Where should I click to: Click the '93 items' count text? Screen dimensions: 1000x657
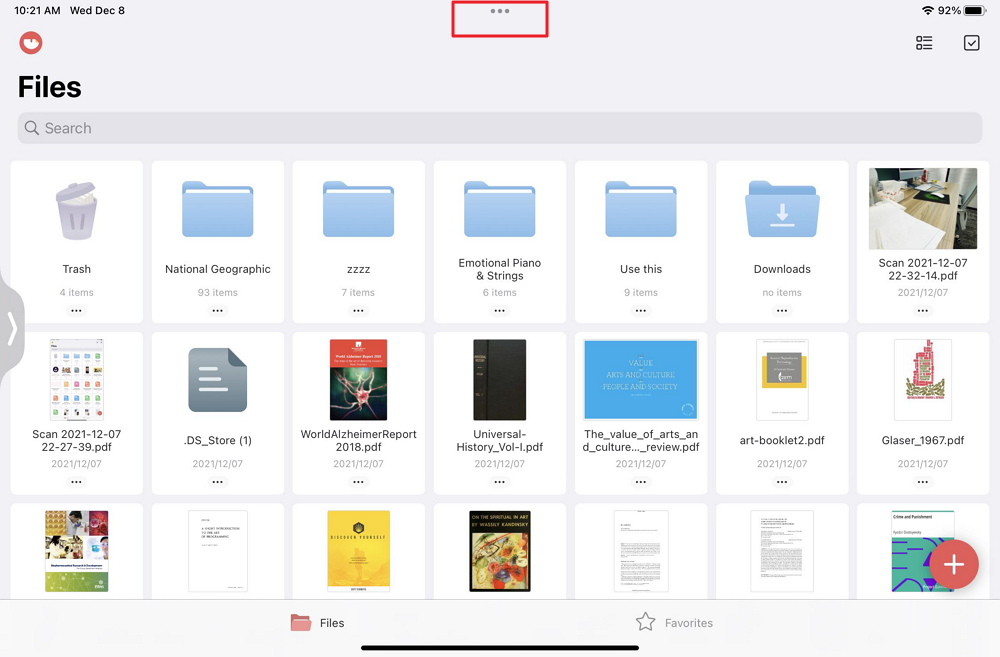217,293
